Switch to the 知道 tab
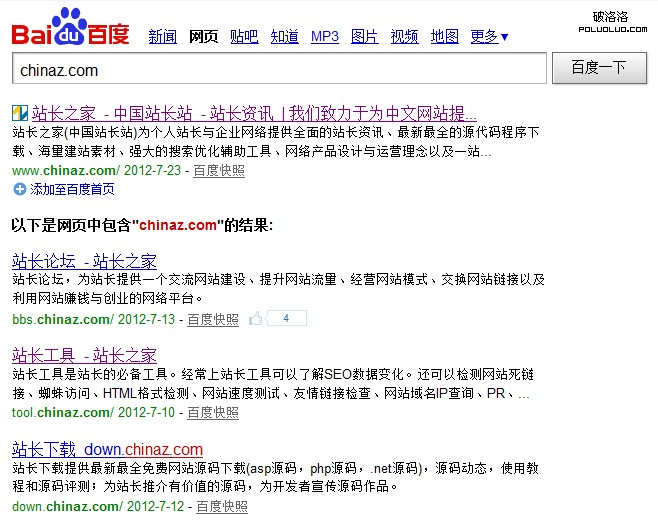Screen dimensions: 658x525 coord(285,37)
